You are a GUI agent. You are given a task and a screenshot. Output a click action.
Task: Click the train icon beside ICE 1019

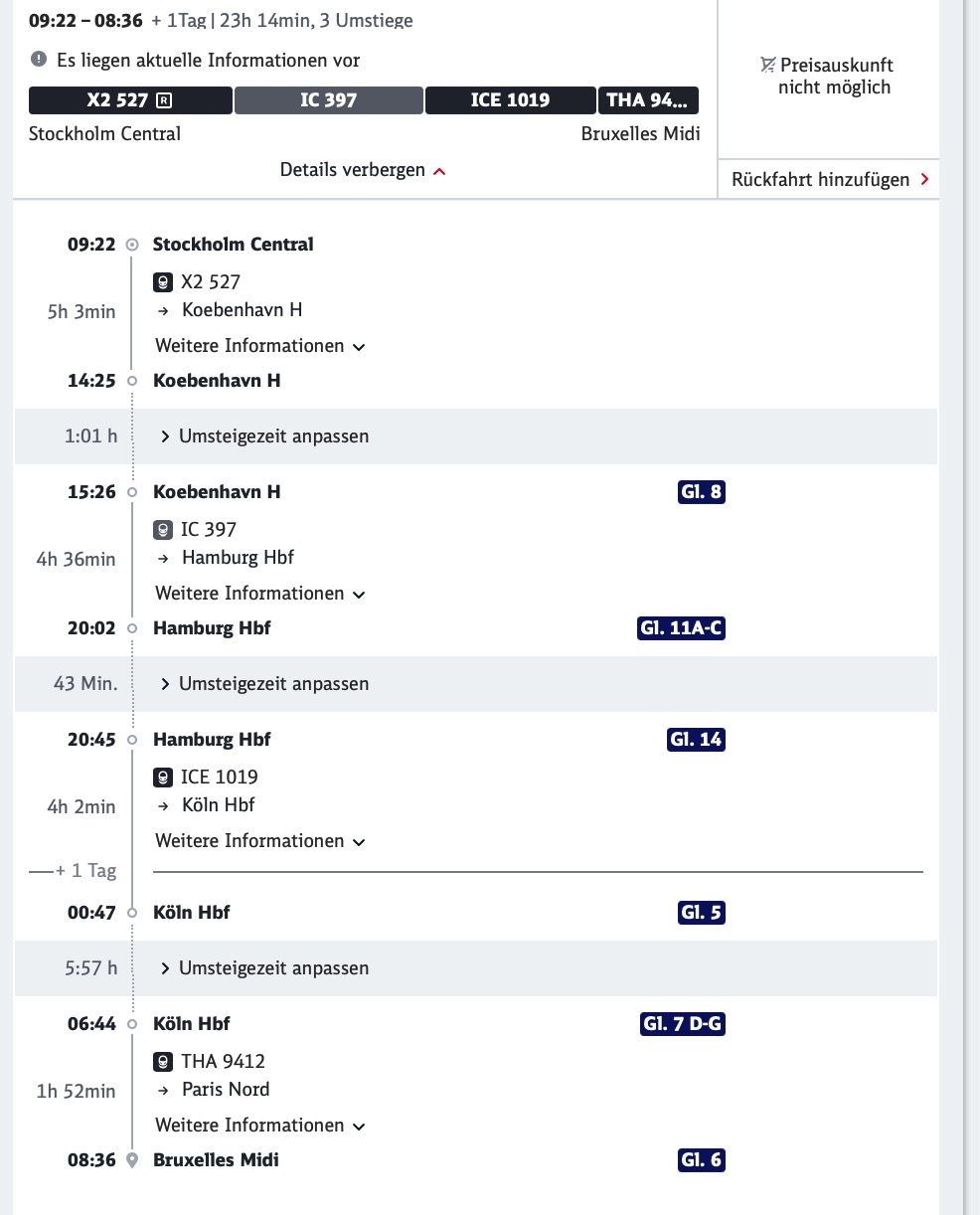tap(163, 778)
